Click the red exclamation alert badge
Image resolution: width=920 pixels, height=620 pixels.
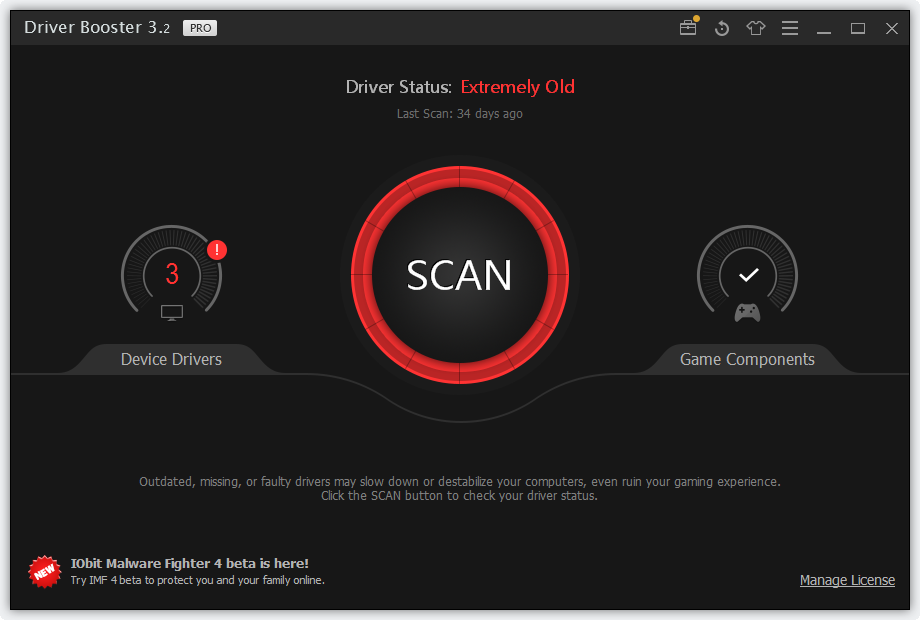[217, 250]
